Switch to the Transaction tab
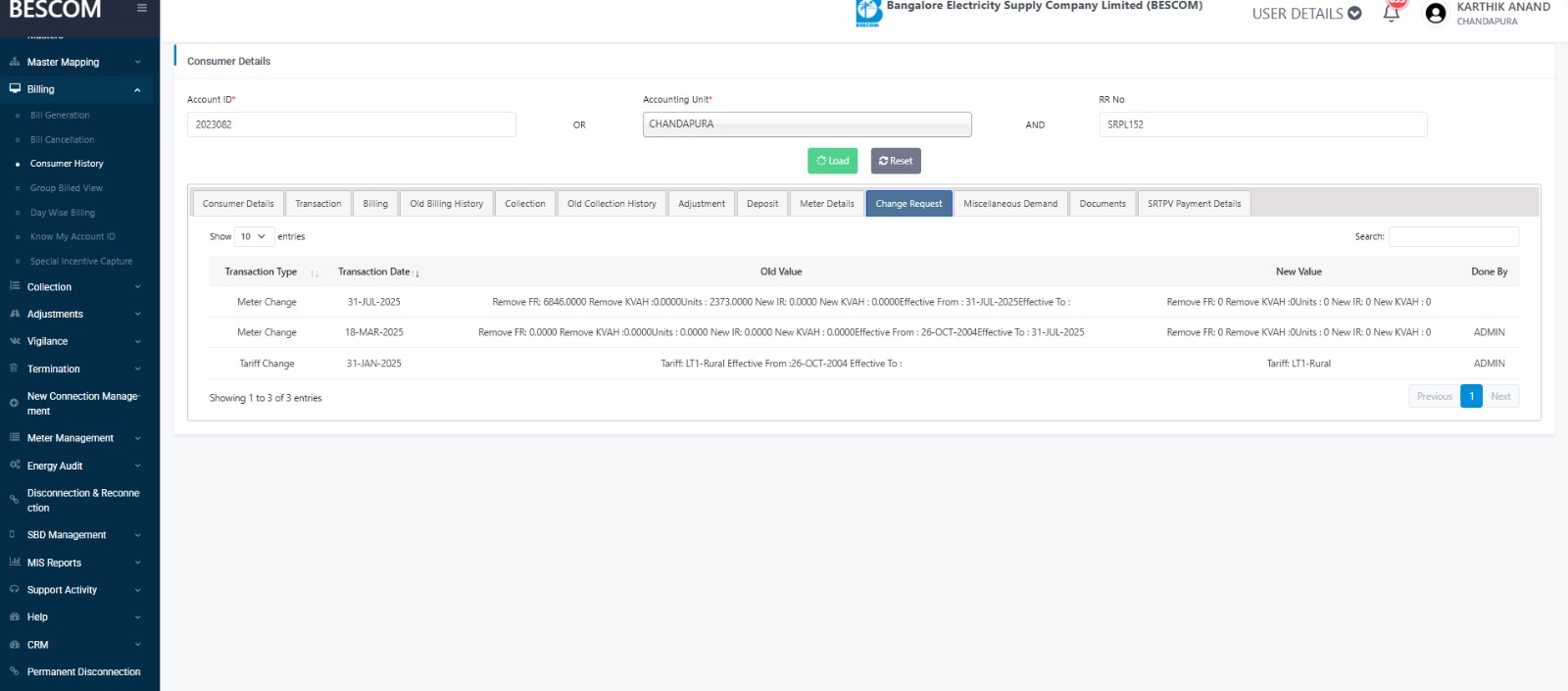This screenshot has height=691, width=1568. [x=318, y=204]
